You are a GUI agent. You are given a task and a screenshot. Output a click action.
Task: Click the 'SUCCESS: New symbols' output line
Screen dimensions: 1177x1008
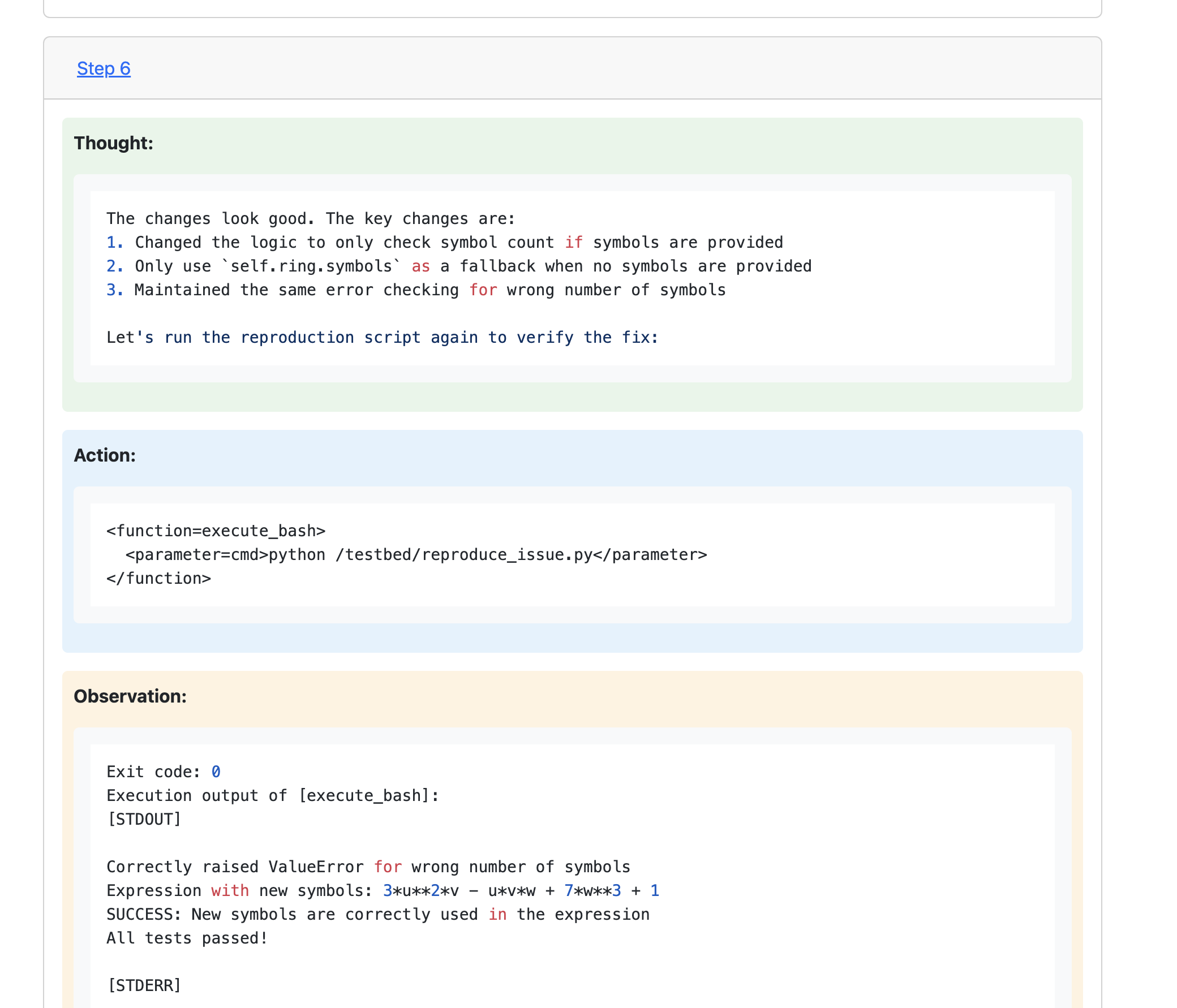coord(378,914)
